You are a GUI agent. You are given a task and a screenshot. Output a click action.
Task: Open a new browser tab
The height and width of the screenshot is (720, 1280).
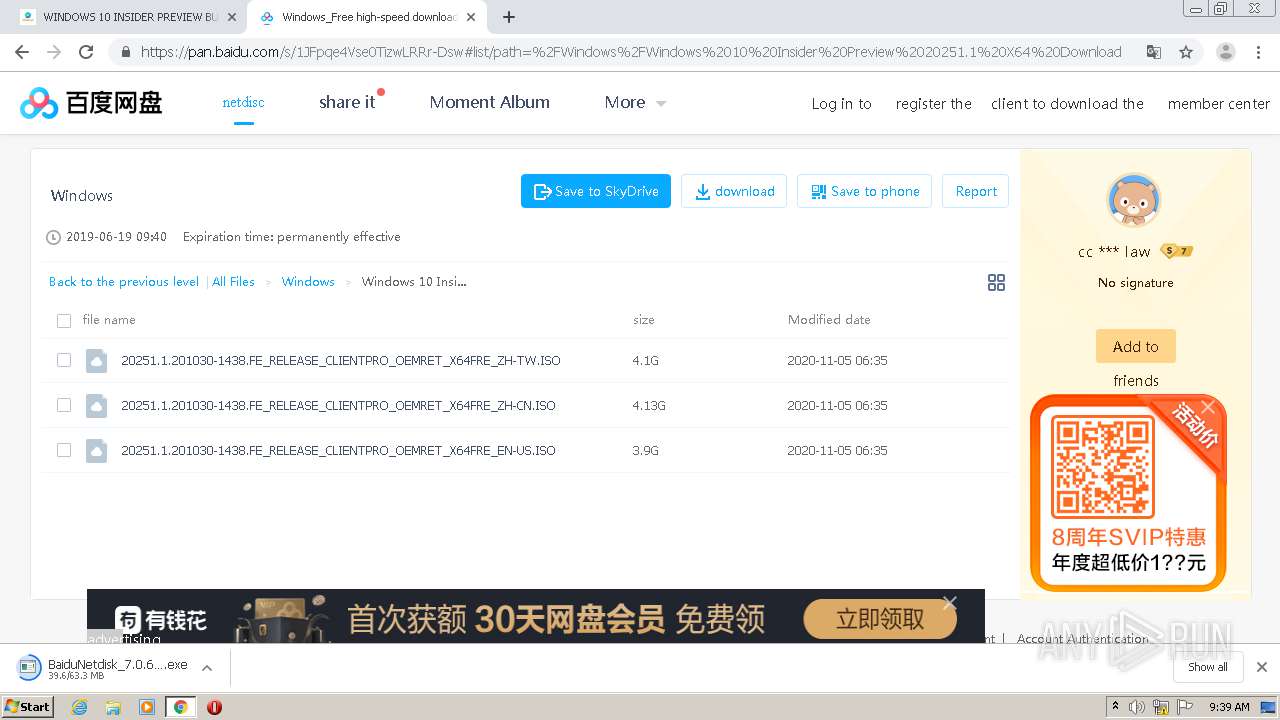click(509, 17)
